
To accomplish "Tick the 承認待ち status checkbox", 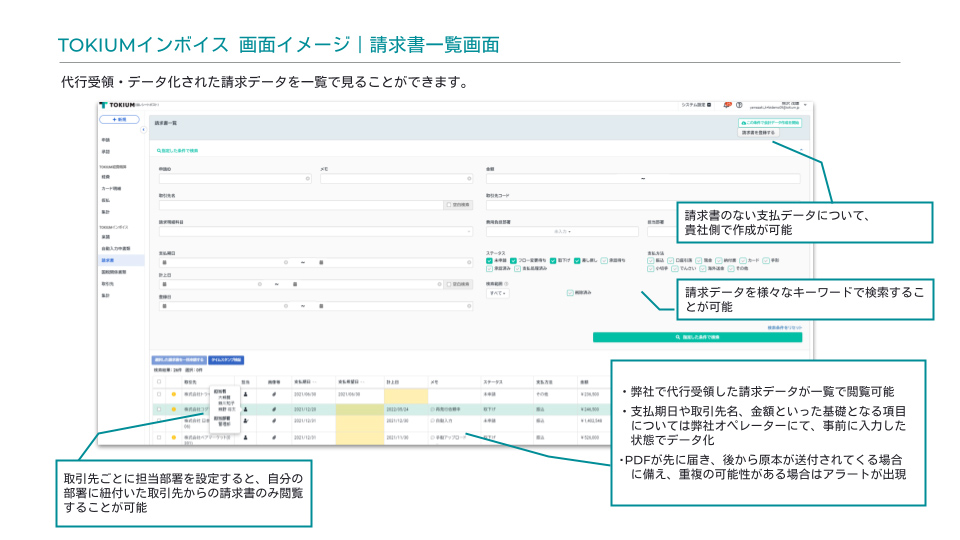I will tap(604, 260).
